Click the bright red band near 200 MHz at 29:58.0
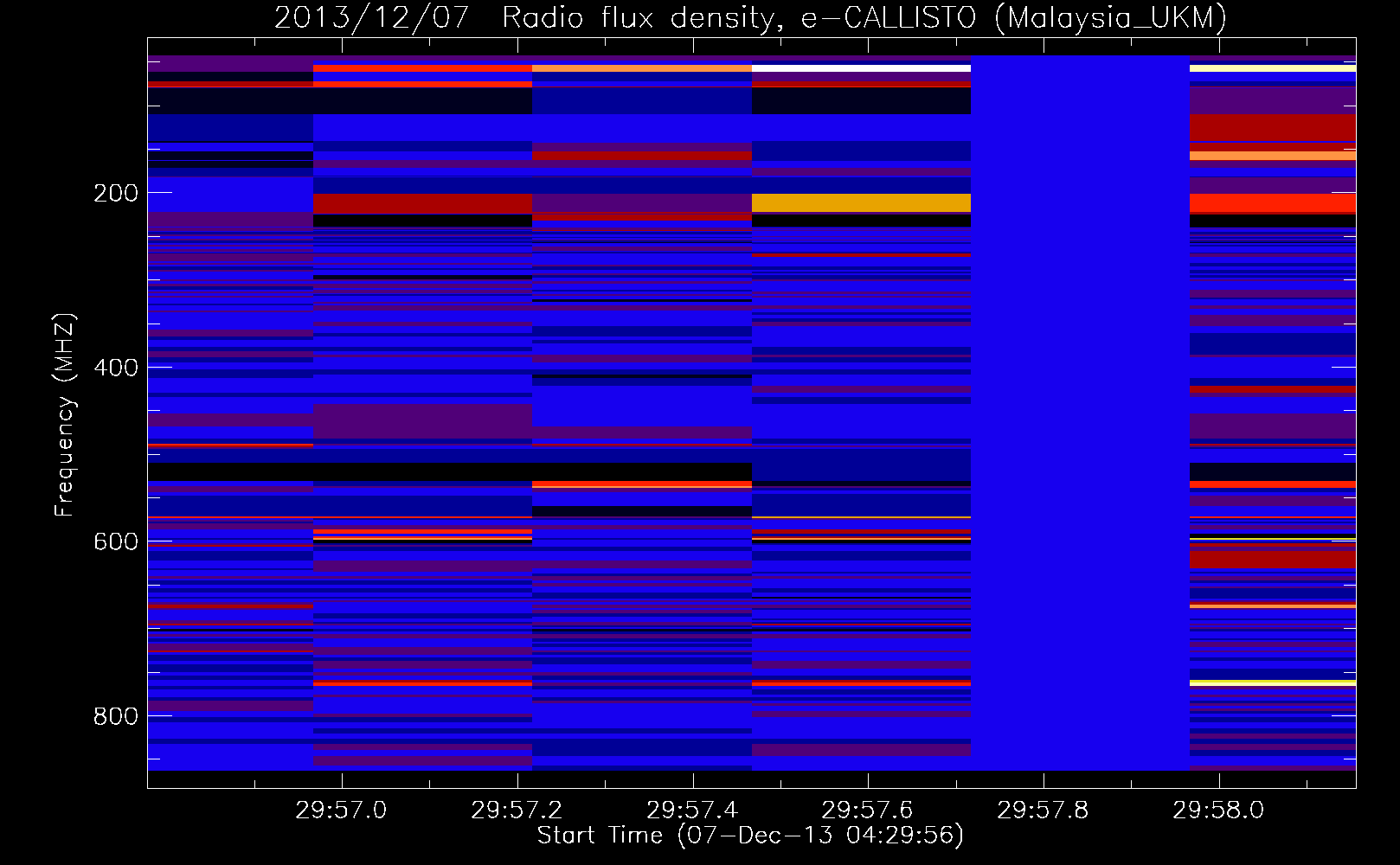The width and height of the screenshot is (1400, 865). point(1273,202)
